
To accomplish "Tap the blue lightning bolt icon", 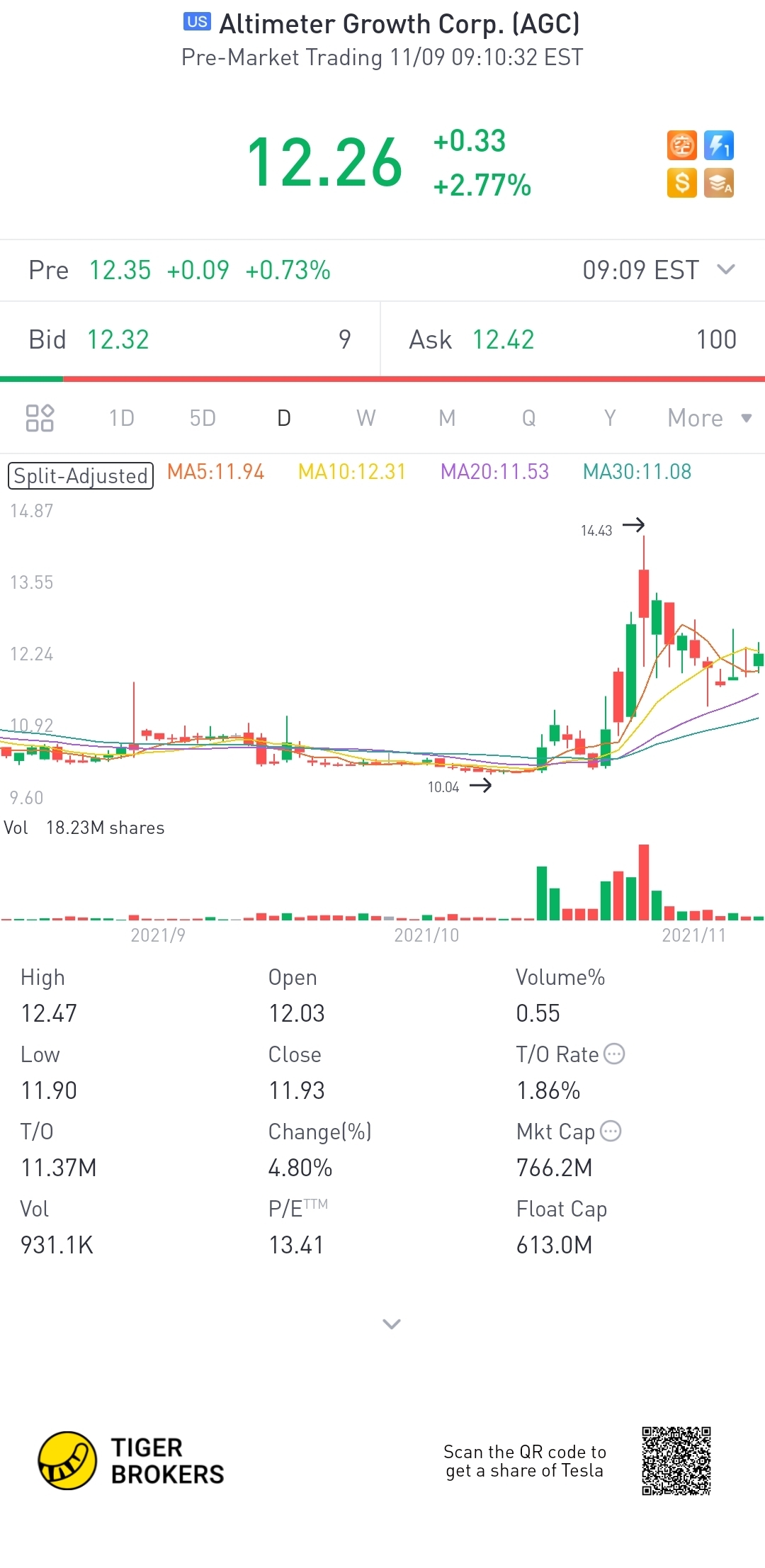I will tap(719, 146).
